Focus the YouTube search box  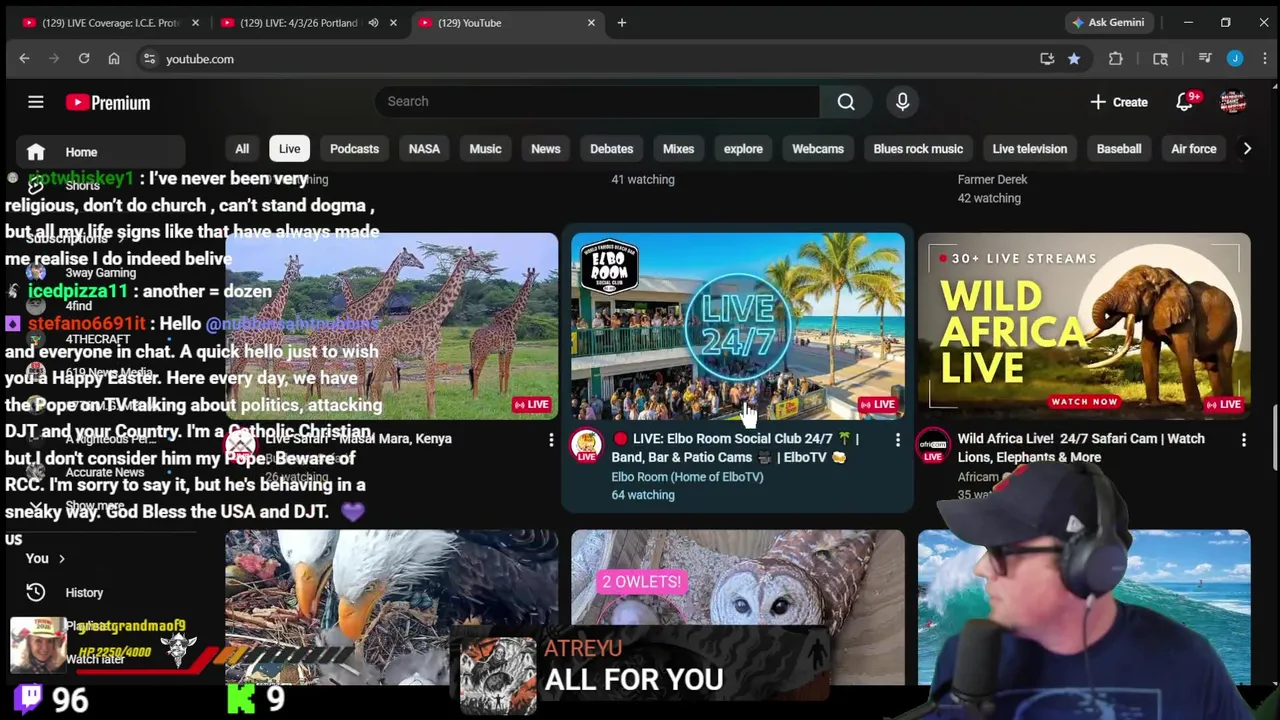[597, 101]
